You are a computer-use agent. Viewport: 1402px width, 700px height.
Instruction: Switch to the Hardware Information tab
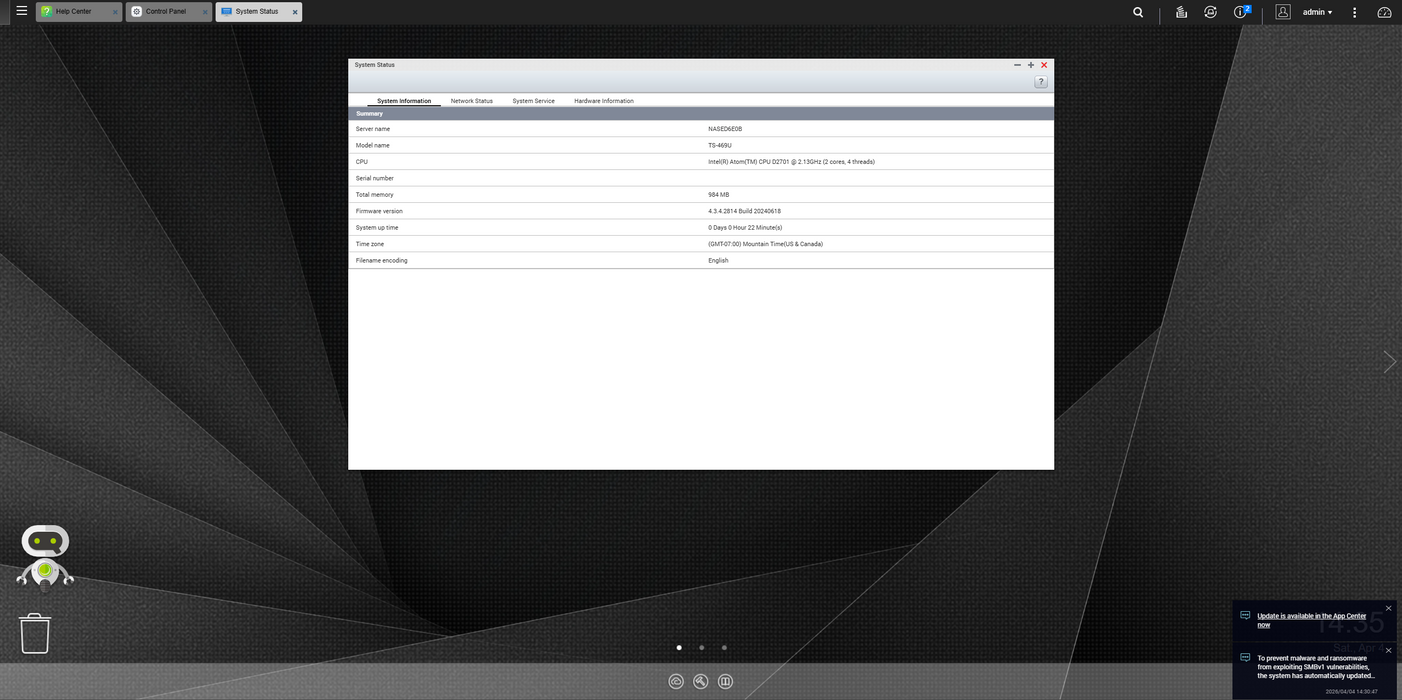point(603,101)
